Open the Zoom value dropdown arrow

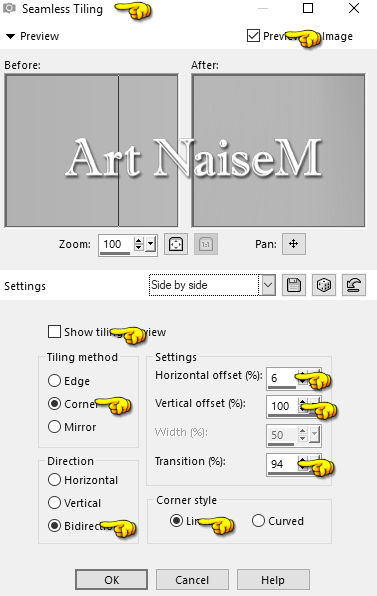pos(151,244)
